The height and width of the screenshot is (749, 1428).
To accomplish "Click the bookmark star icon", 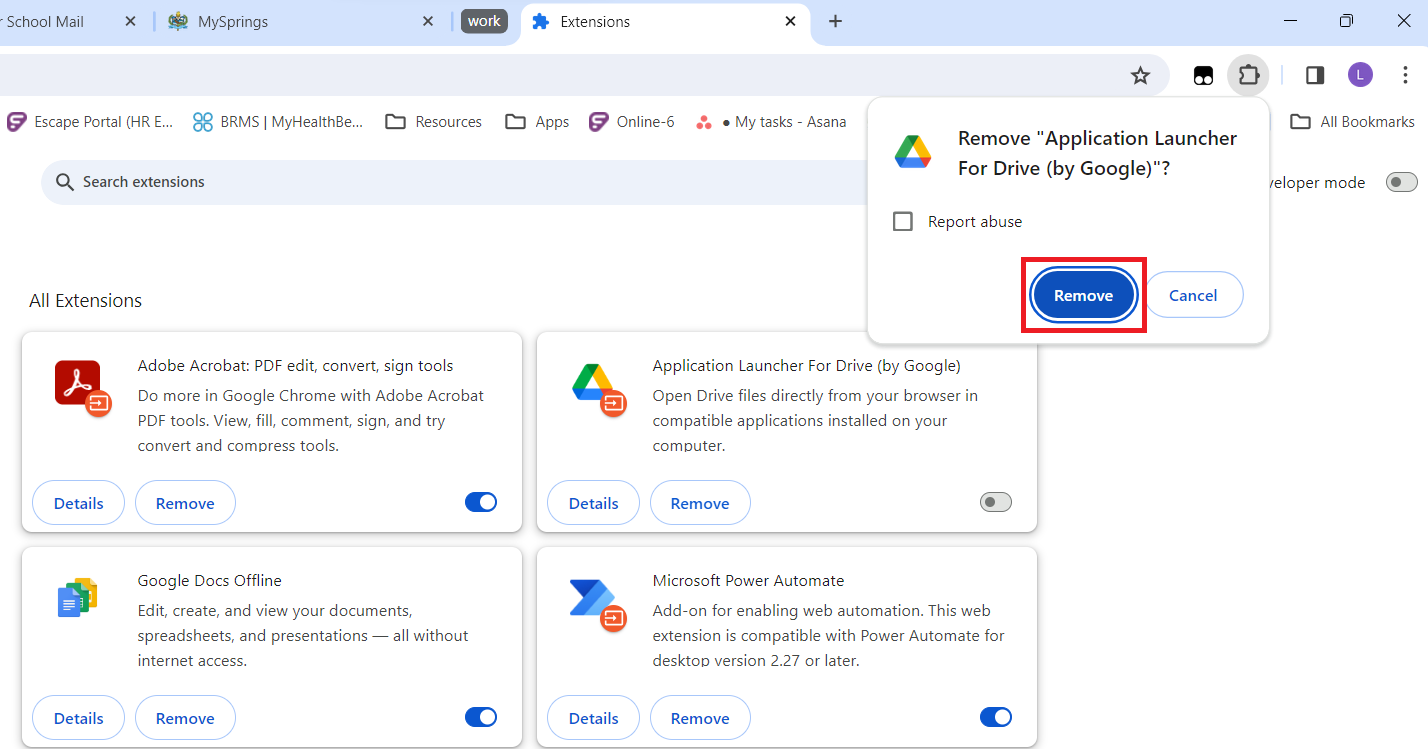I will (1140, 75).
